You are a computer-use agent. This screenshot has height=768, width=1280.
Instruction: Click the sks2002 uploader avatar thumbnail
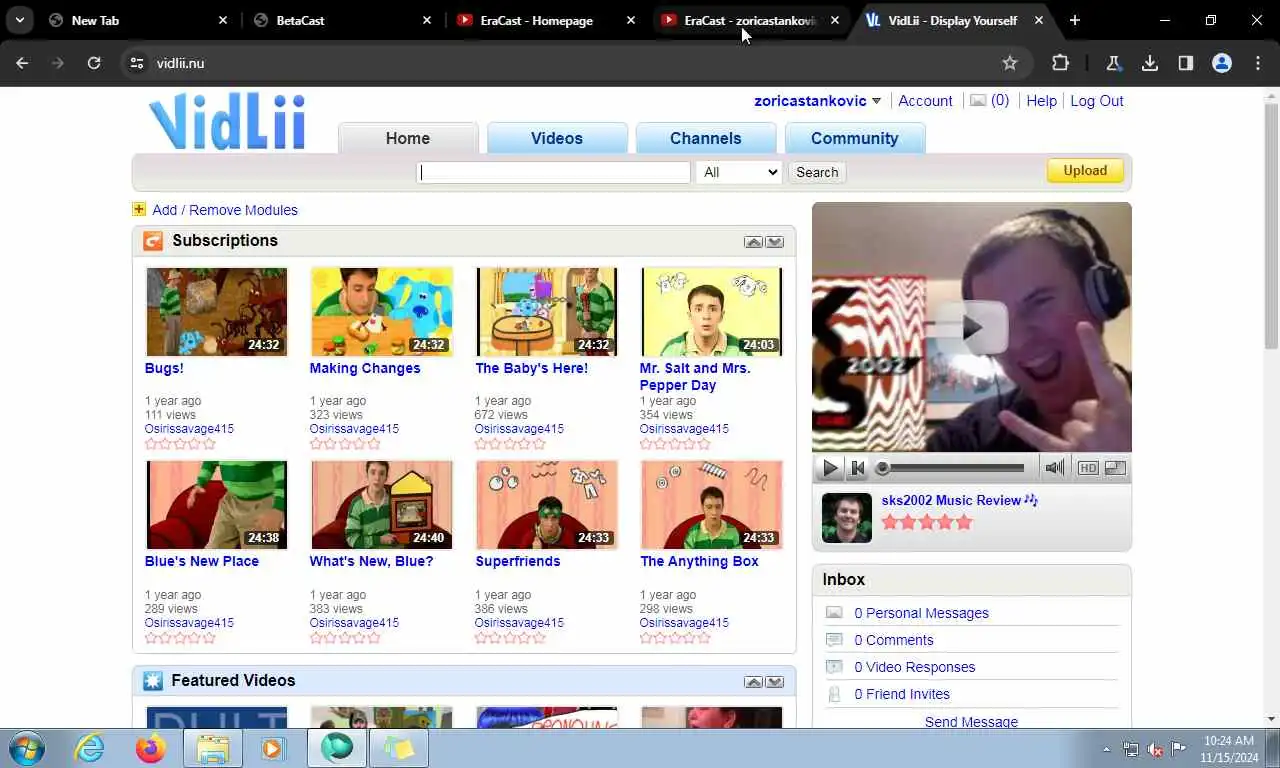click(x=847, y=518)
